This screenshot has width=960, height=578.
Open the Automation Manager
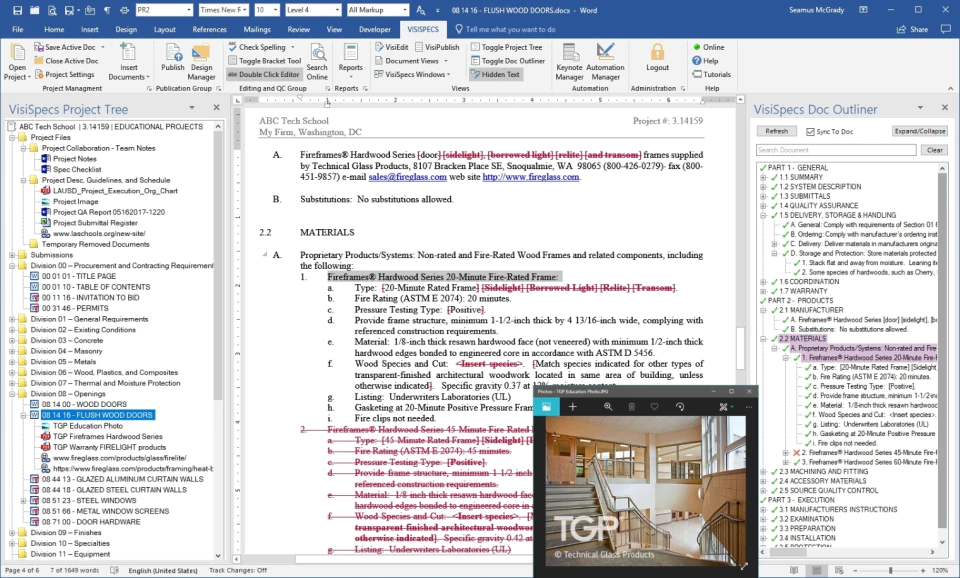[605, 62]
